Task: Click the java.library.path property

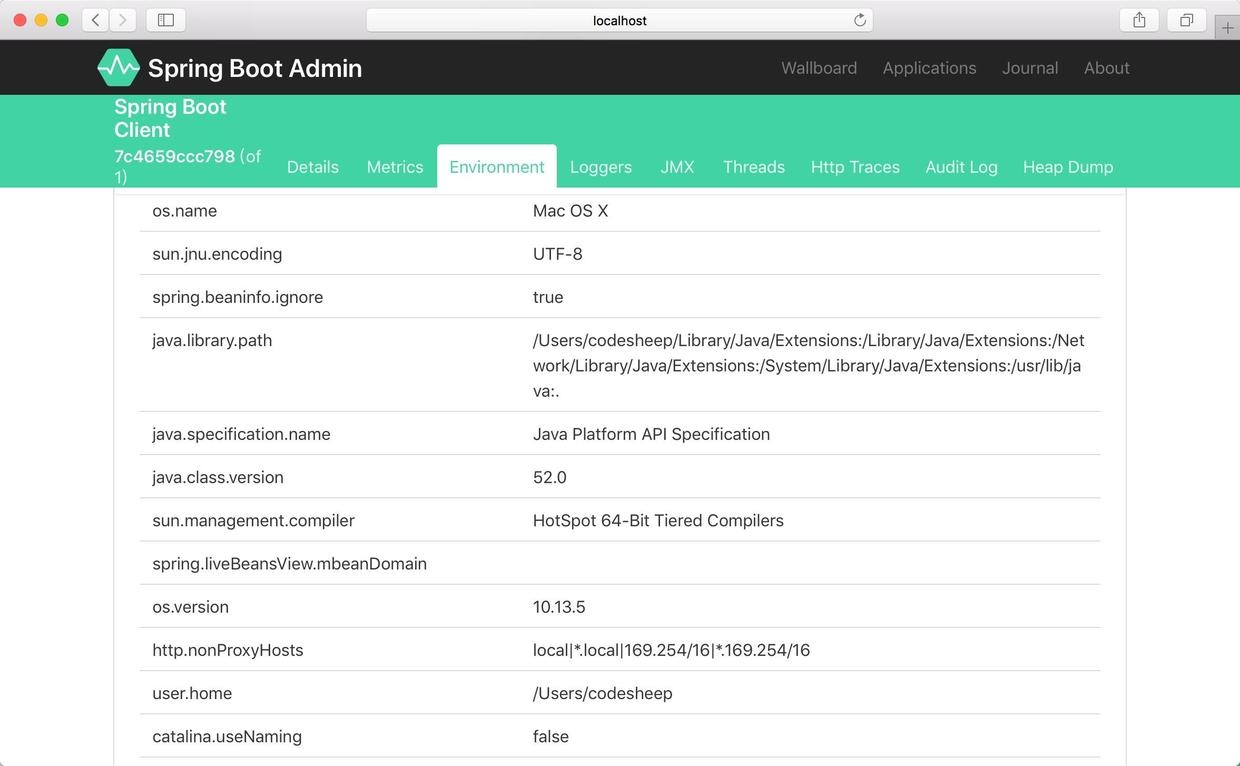Action: 212,340
